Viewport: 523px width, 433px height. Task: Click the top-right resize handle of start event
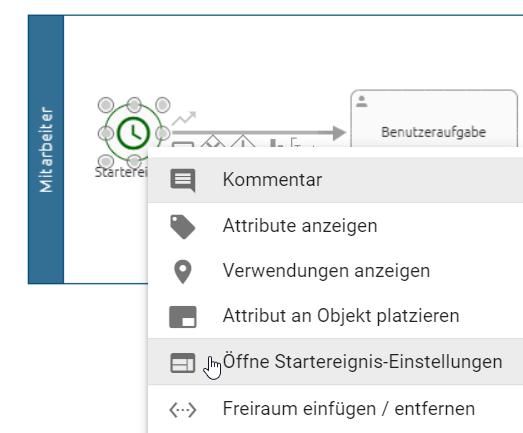[x=163, y=105]
